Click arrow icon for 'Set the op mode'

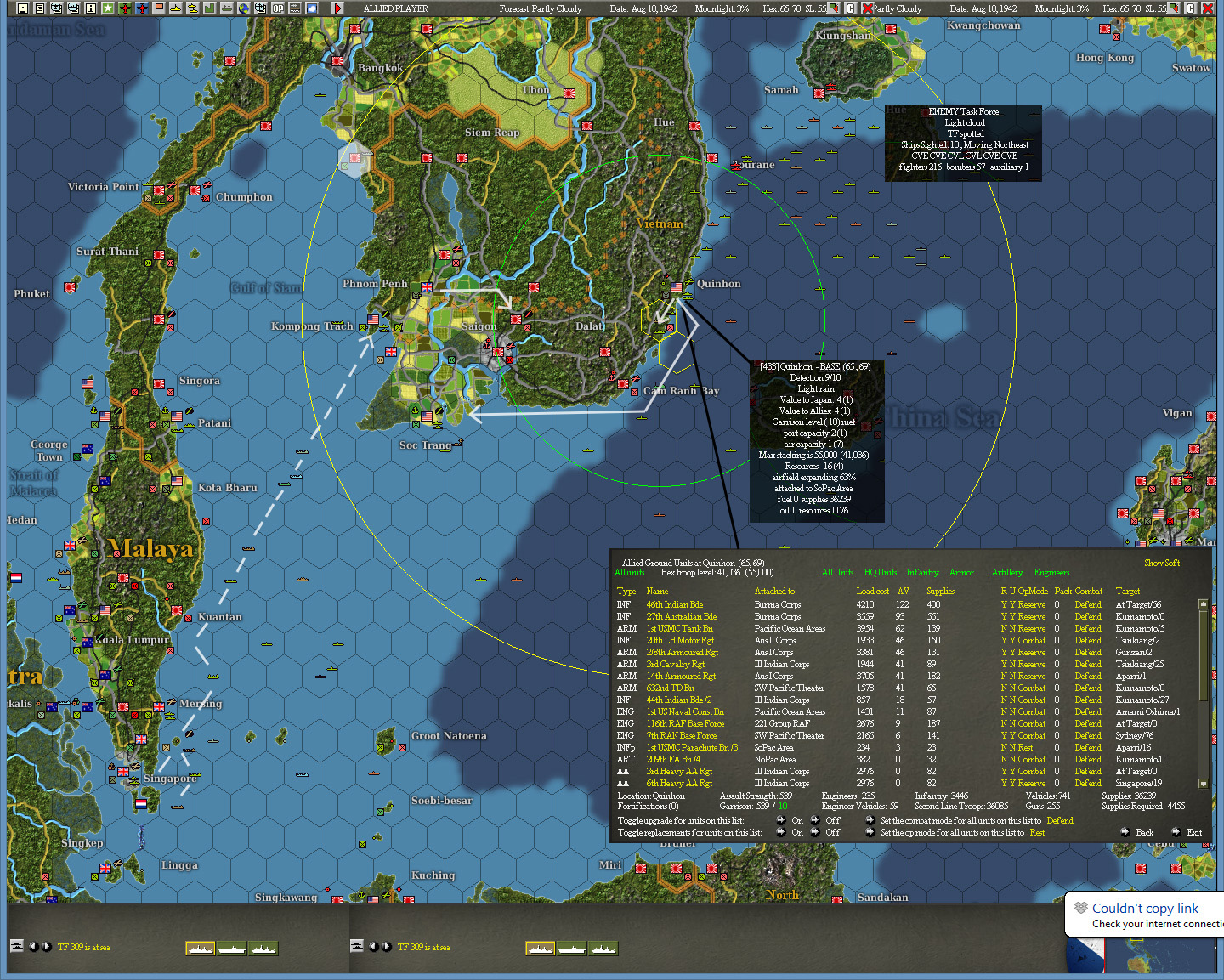coord(870,832)
